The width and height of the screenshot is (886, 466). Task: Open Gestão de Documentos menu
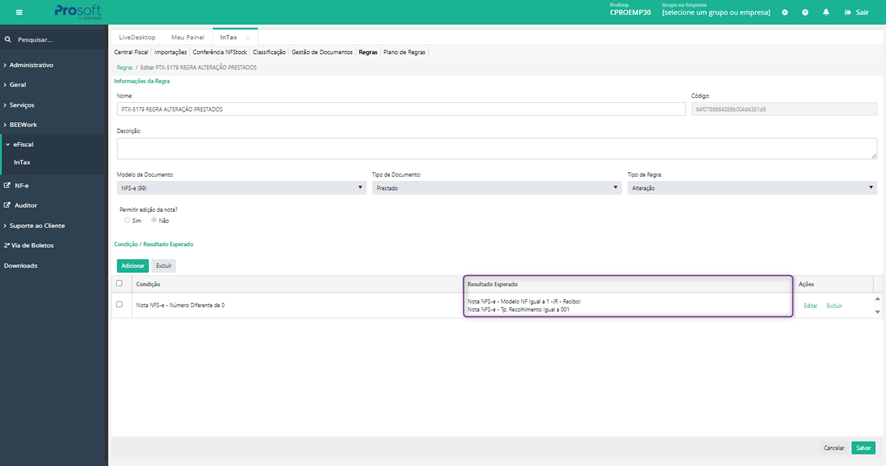point(322,52)
